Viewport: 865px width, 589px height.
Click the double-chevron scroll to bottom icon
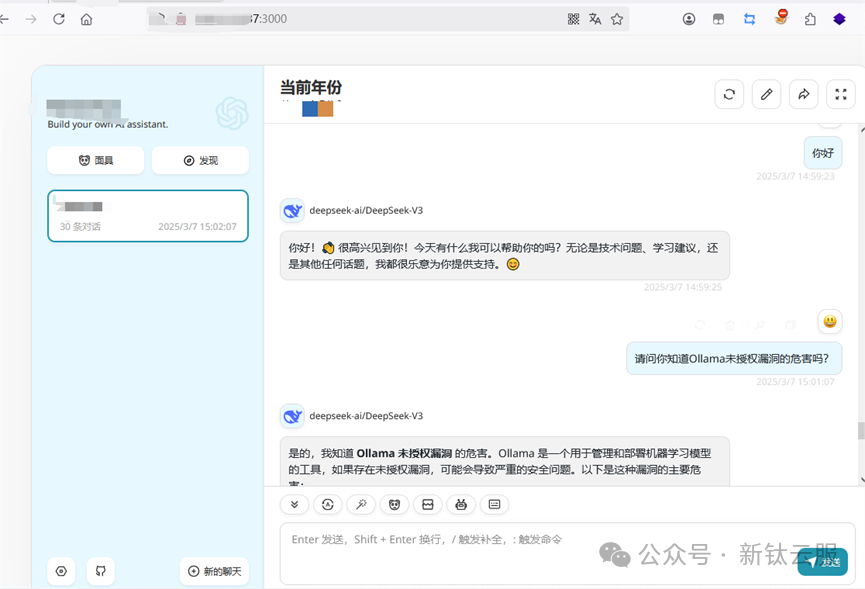[294, 504]
